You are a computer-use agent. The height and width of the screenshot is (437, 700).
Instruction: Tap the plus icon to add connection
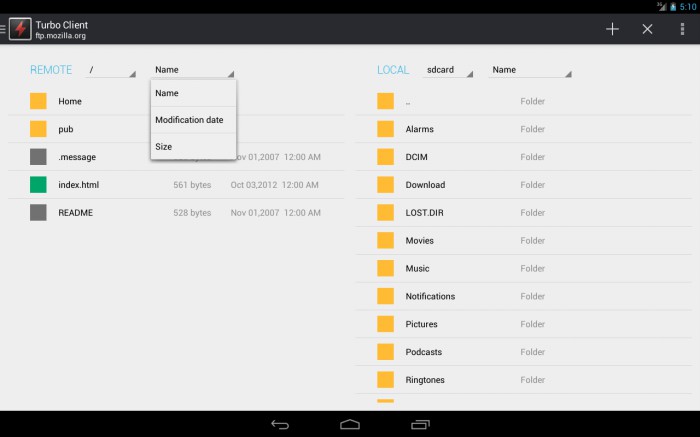[612, 29]
